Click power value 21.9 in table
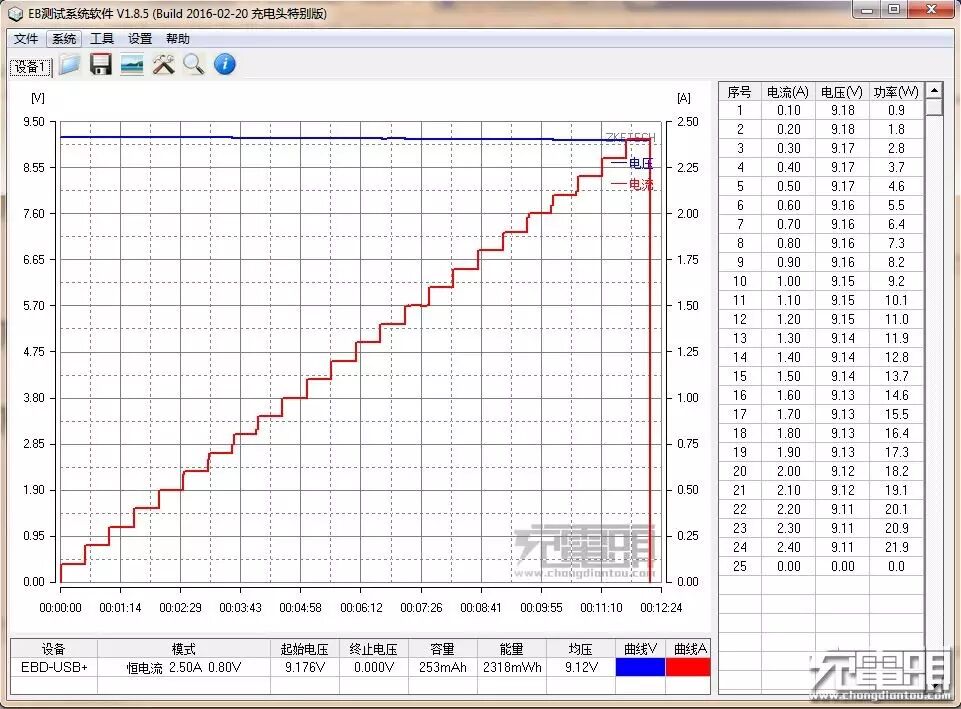This screenshot has width=961, height=709. pos(896,547)
